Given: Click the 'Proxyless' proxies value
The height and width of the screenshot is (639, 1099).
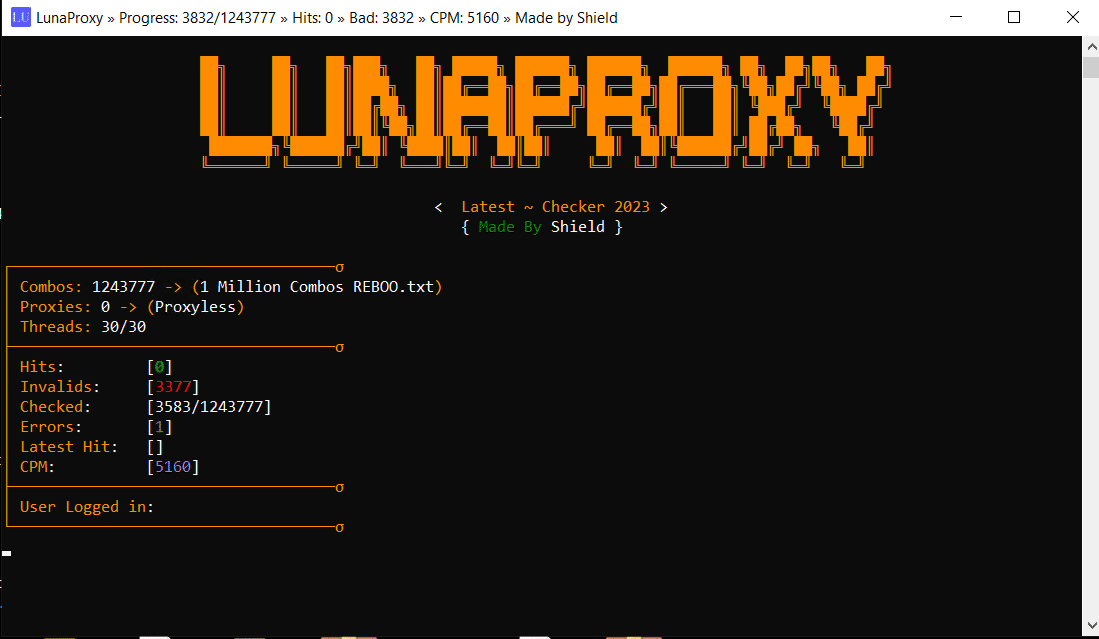Looking at the screenshot, I should coord(195,307).
